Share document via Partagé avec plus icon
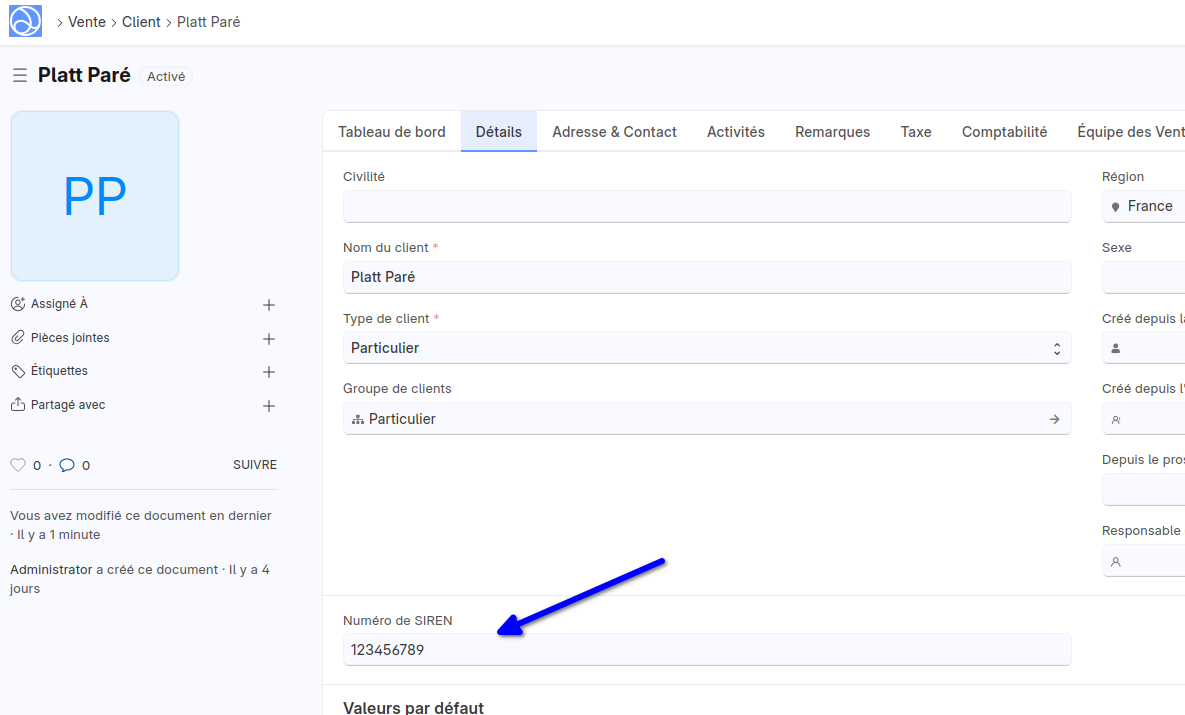 (x=268, y=406)
